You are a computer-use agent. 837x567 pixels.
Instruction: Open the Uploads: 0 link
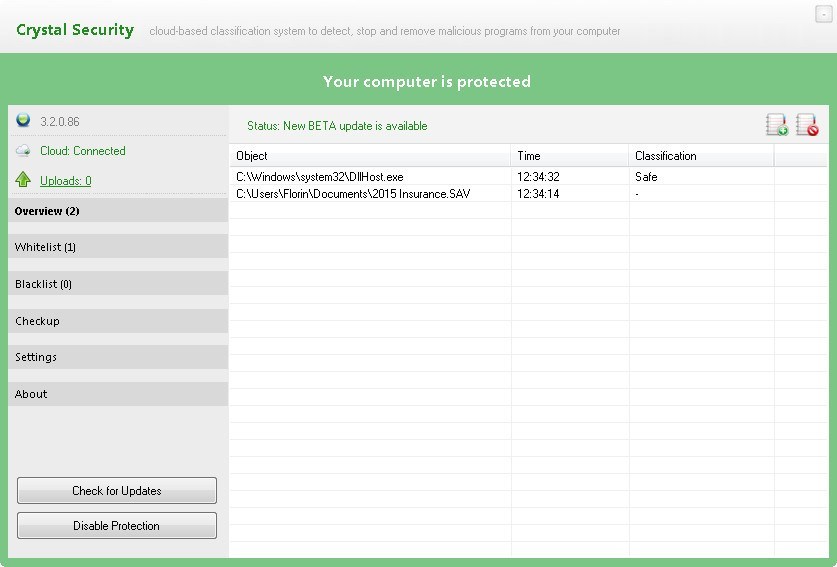click(x=66, y=181)
